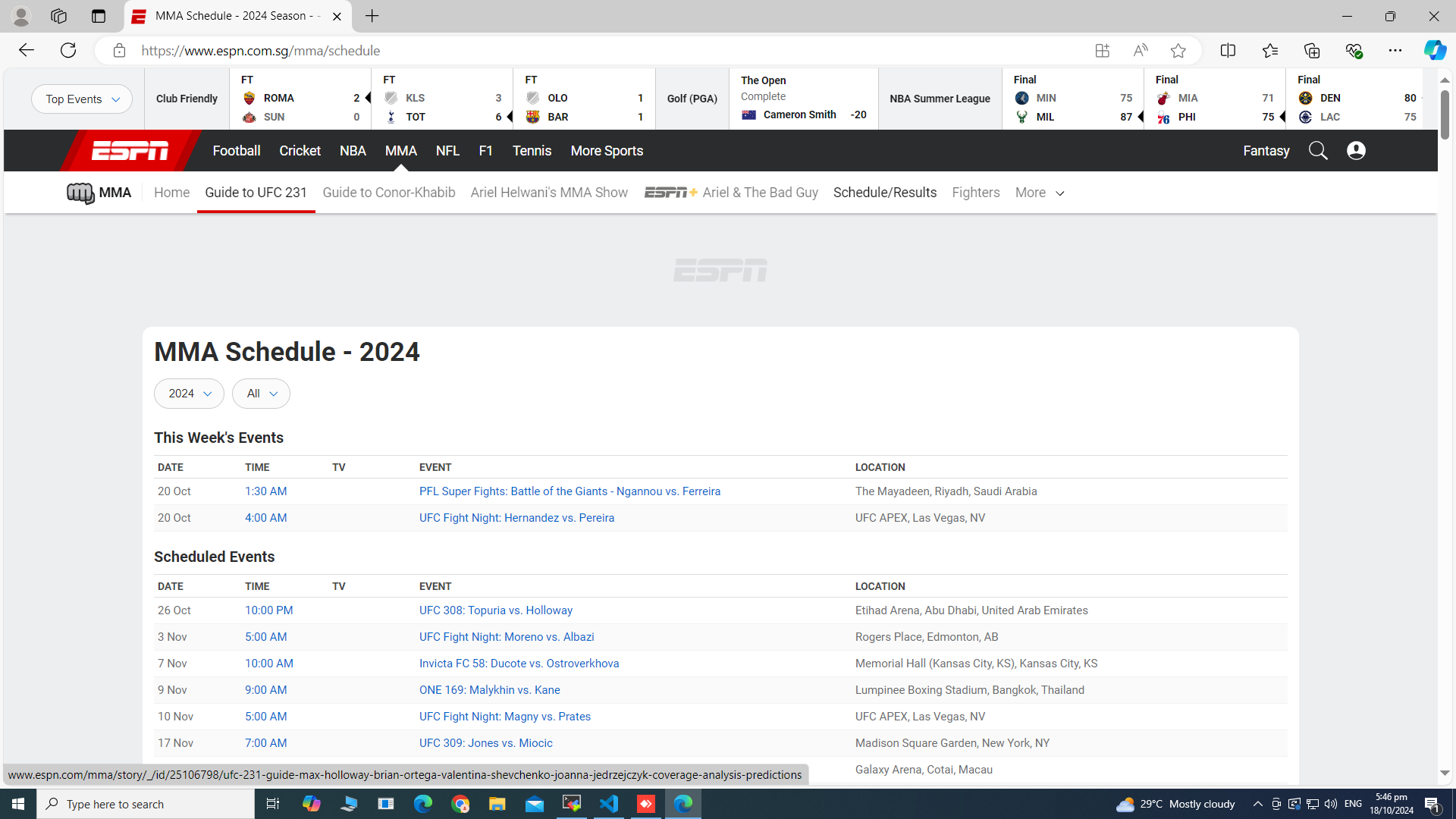The image size is (1456, 819).
Task: Click the ESPN search magnifier icon
Action: coord(1318,151)
